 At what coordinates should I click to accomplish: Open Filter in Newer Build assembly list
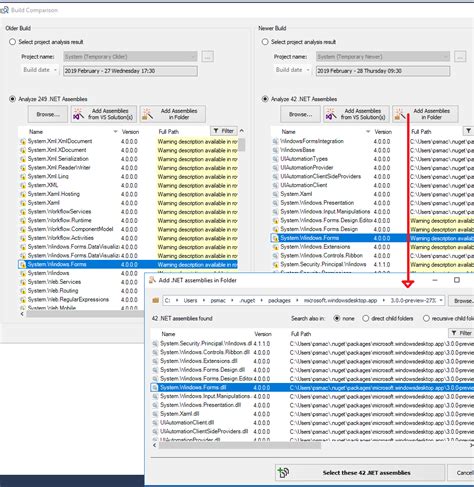pos(468,131)
